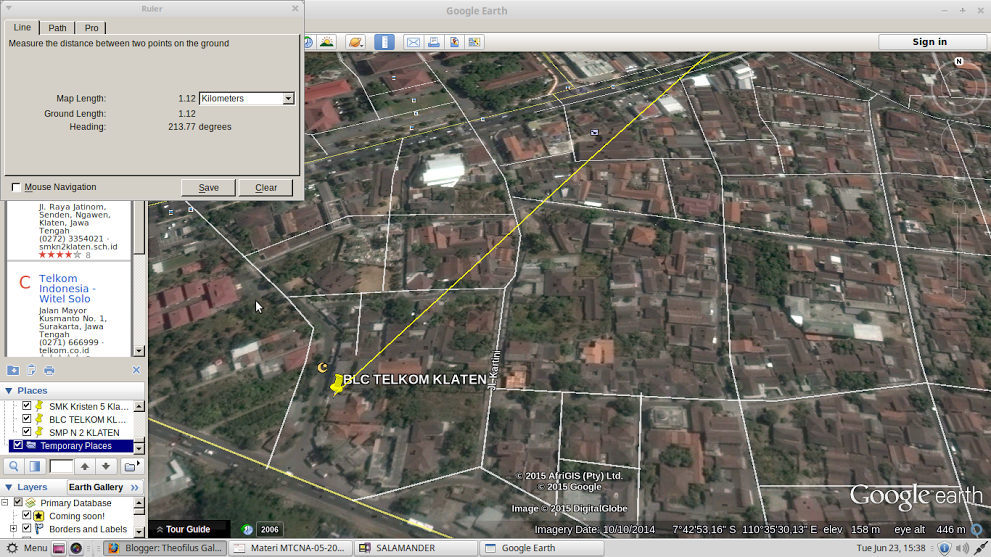This screenshot has width=991, height=557.
Task: Click the red C search result marker
Action: [25, 282]
